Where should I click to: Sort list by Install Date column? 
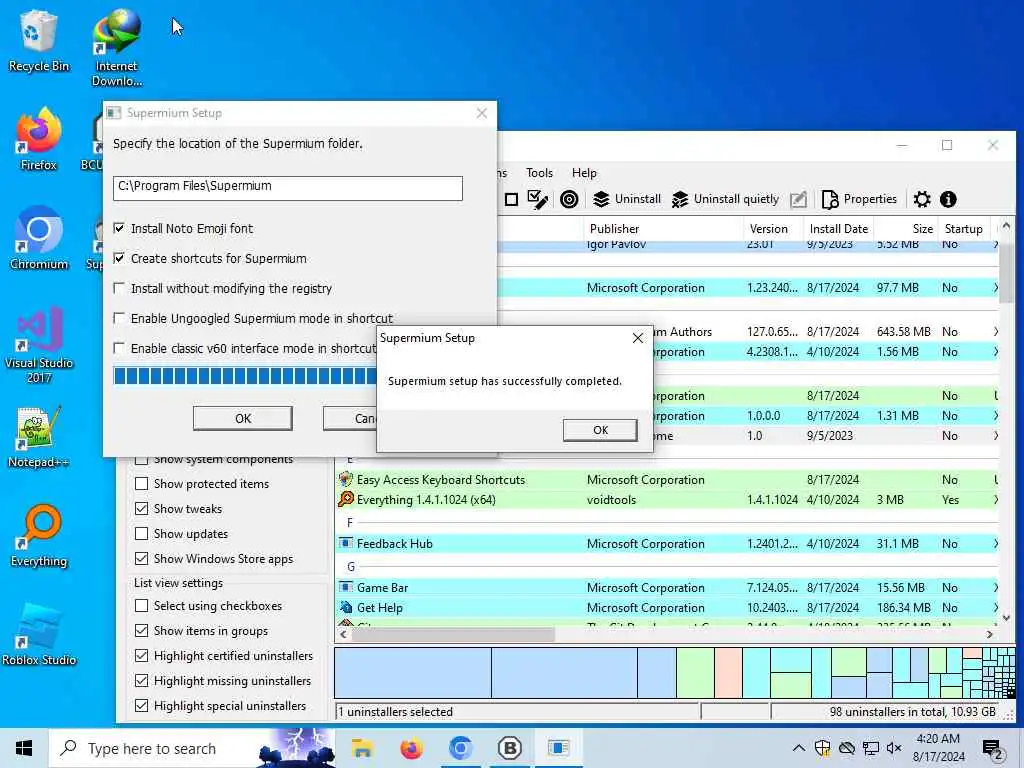pos(839,229)
